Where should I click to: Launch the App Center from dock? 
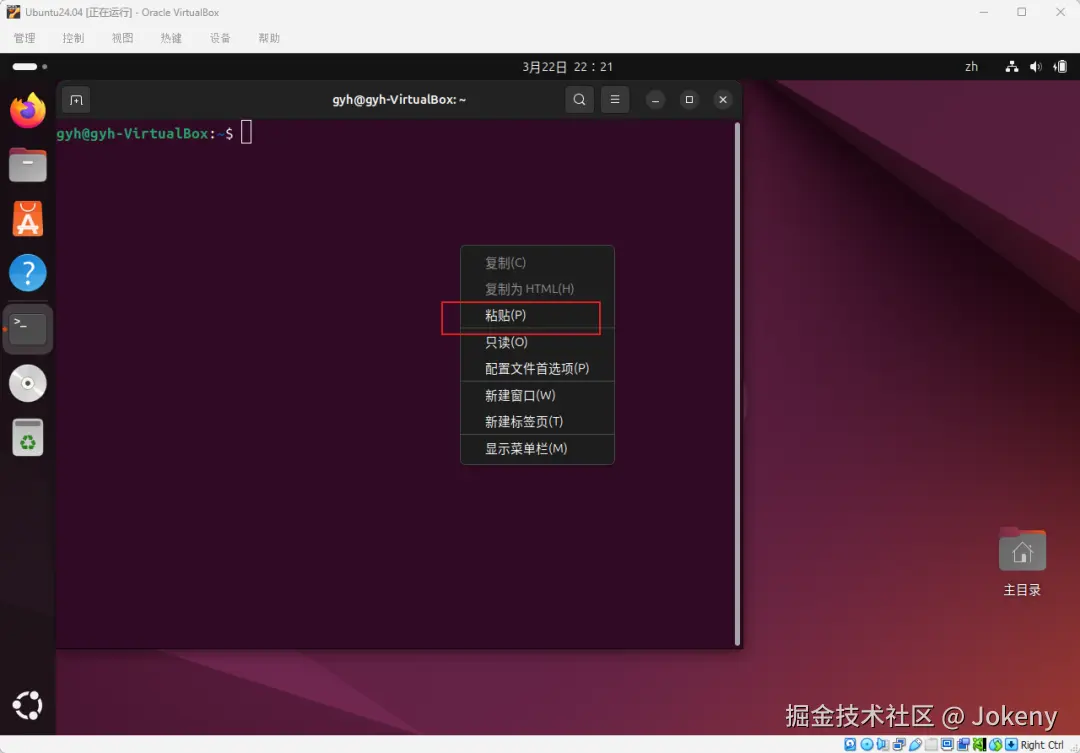point(28,219)
